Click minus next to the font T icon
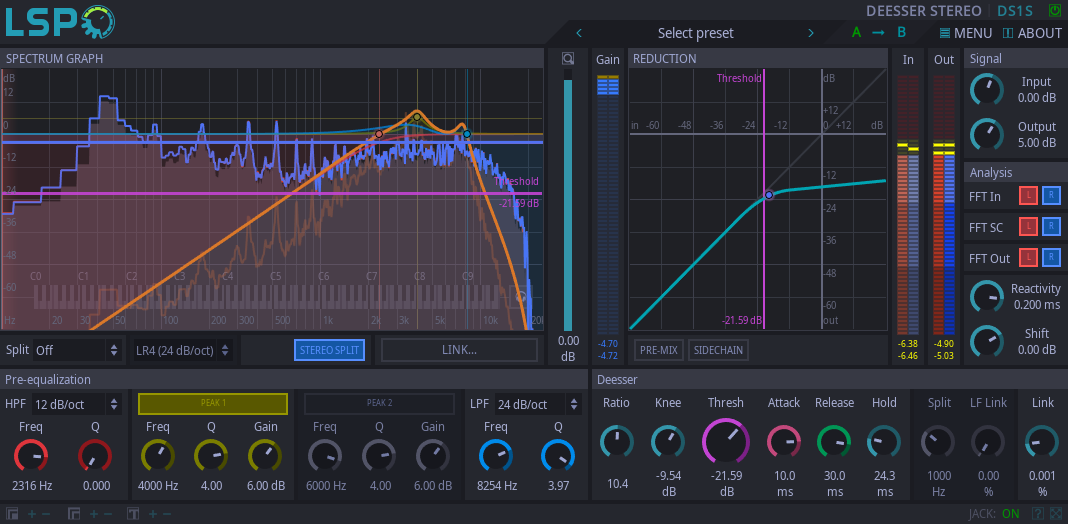 (x=167, y=514)
